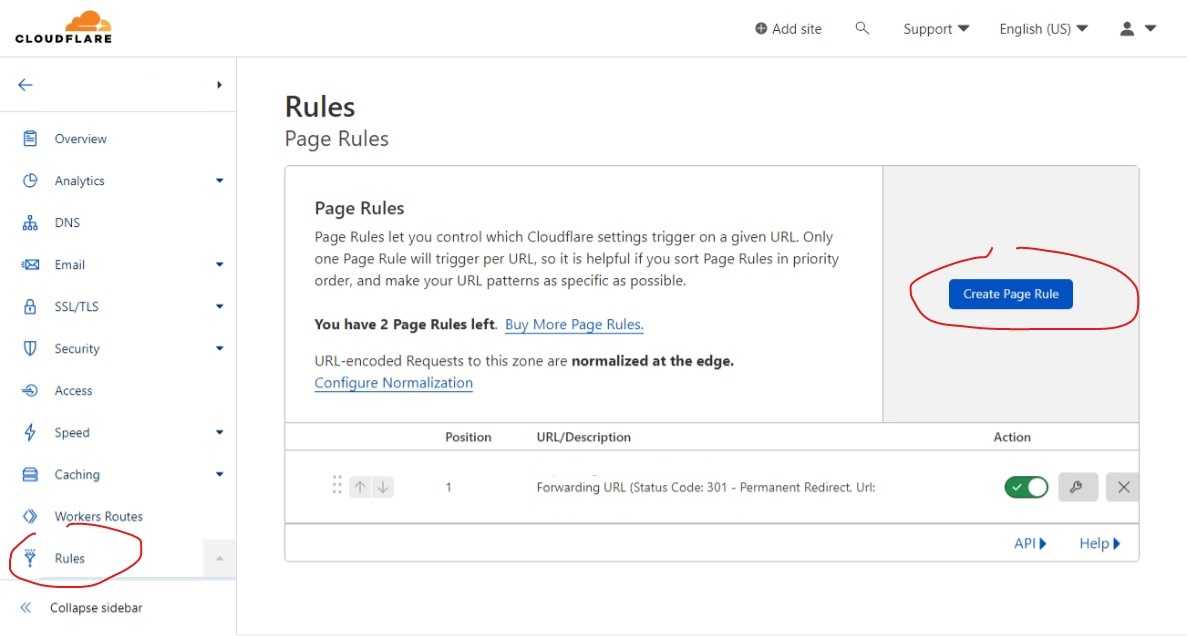Collapse the Rules submenu arrow

220,559
